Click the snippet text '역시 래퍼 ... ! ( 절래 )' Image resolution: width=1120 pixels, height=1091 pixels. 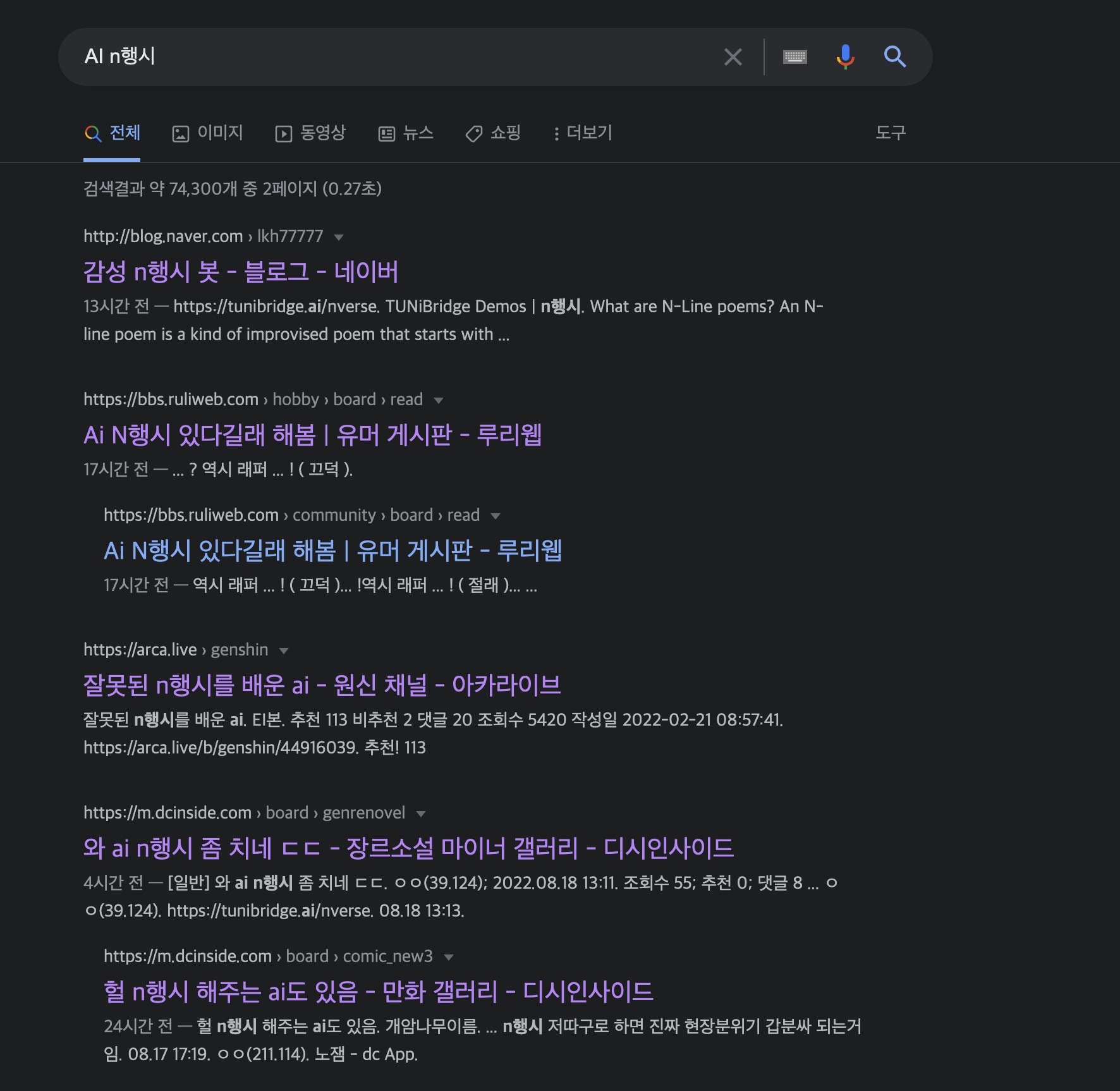(438, 585)
